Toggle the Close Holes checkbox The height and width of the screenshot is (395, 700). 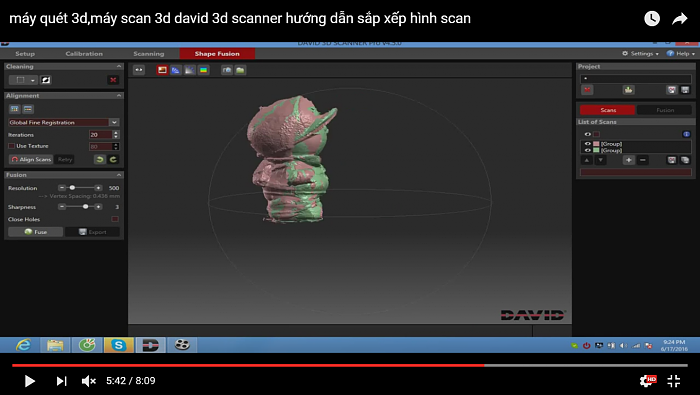tap(115, 219)
